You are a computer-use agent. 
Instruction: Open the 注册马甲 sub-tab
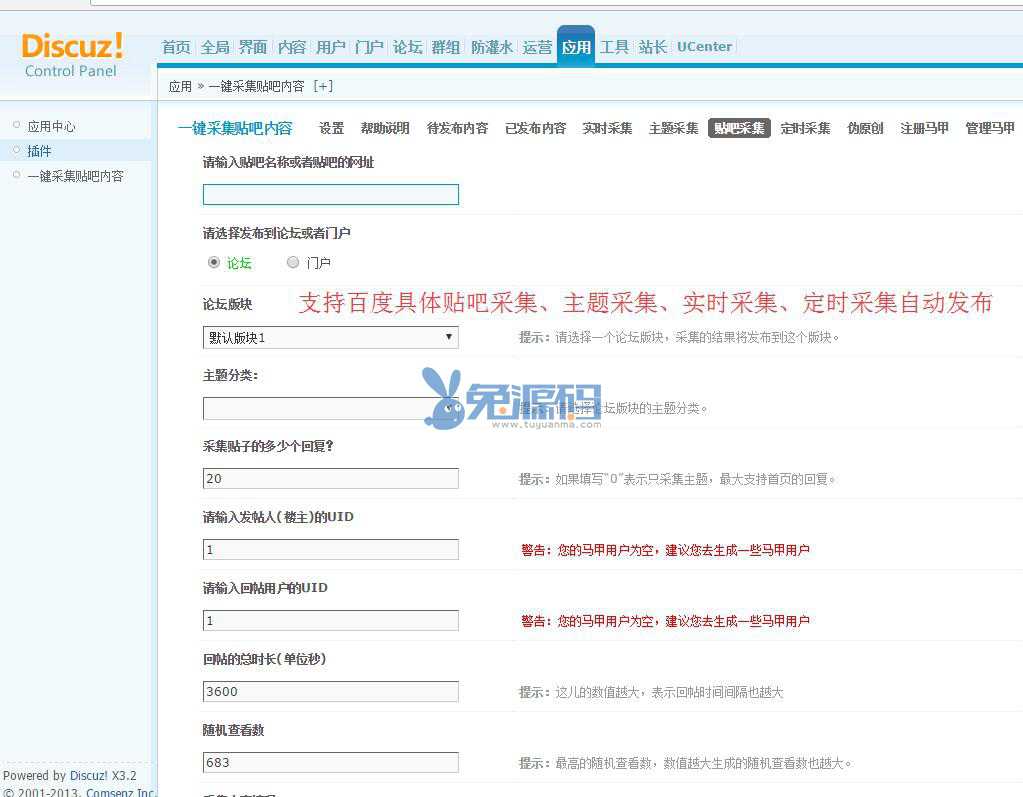[x=924, y=128]
